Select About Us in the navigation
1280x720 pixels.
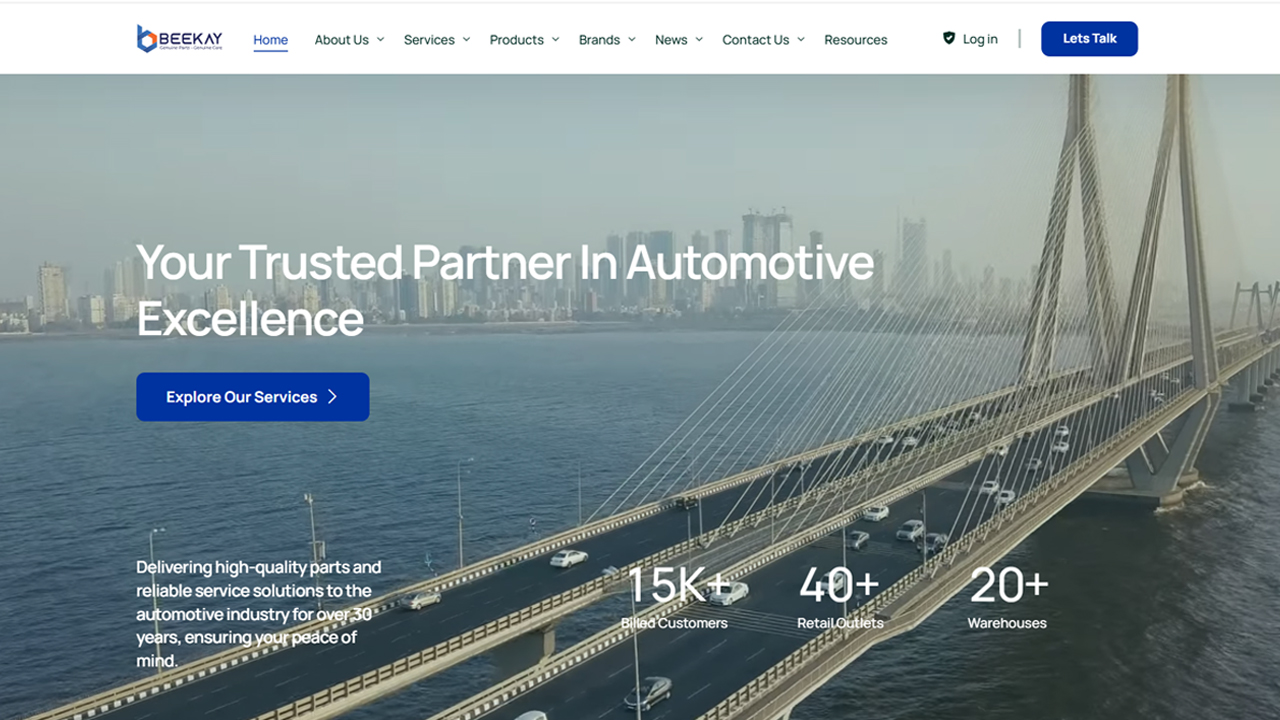point(342,40)
